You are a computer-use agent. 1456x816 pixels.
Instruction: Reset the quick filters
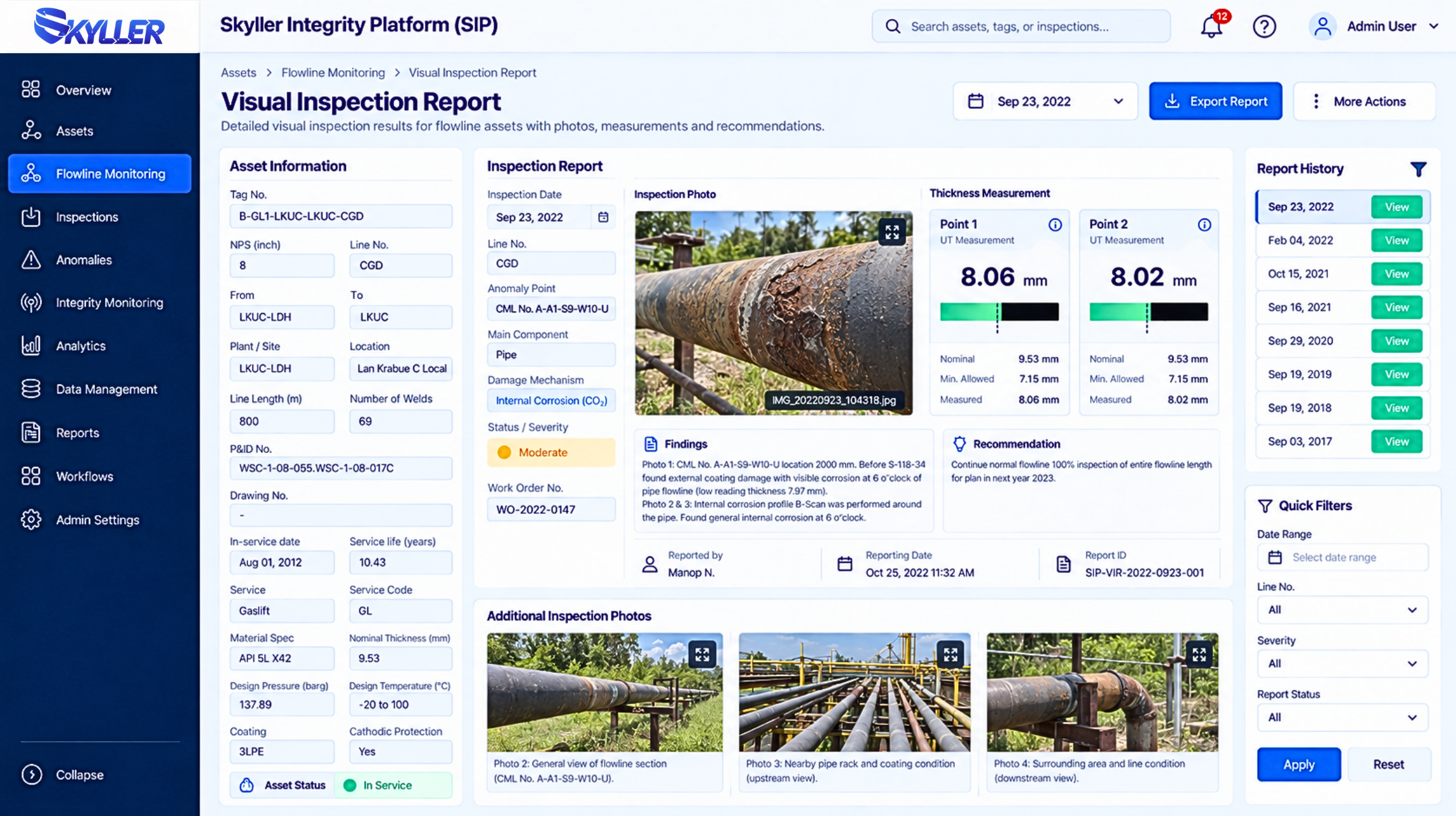(x=1389, y=765)
